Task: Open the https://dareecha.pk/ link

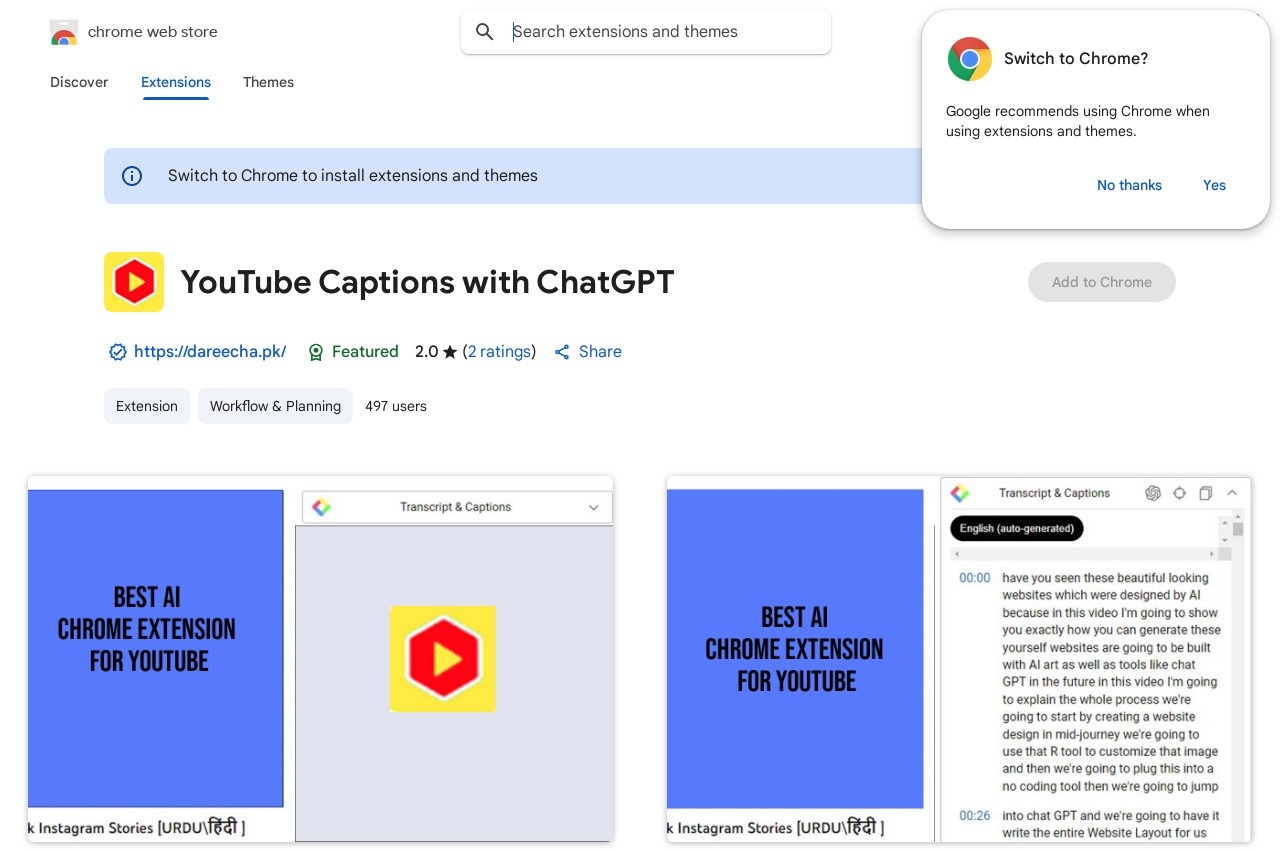Action: (210, 352)
